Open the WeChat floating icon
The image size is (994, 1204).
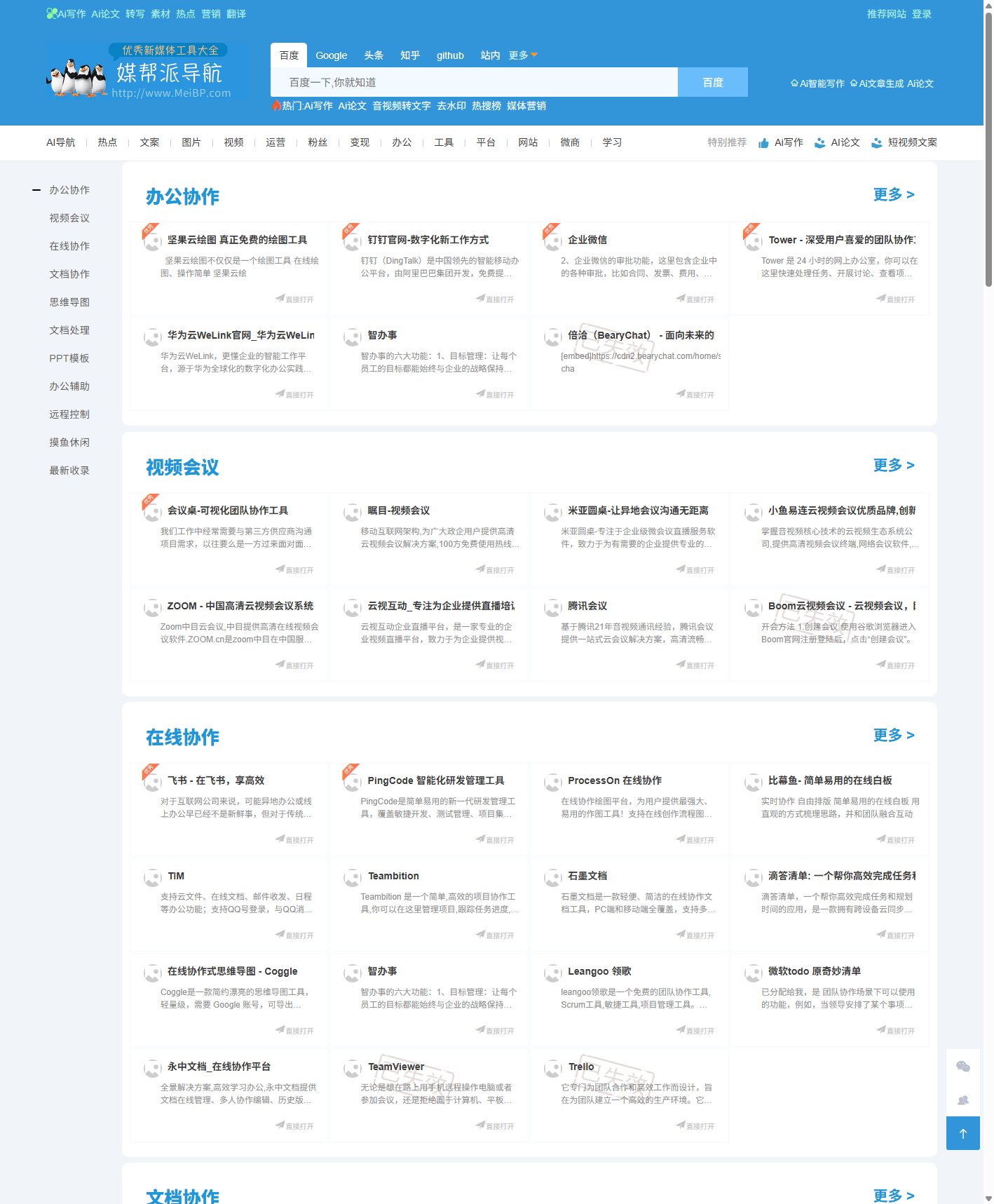tap(963, 1067)
